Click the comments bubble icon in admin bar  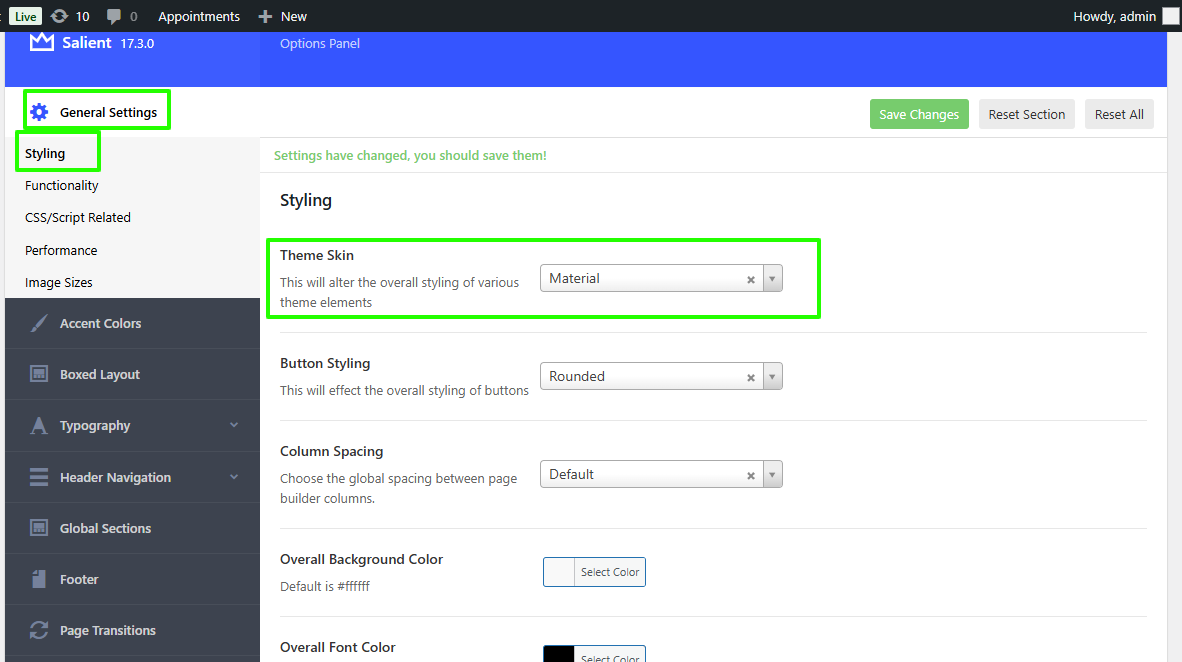pyautogui.click(x=114, y=17)
